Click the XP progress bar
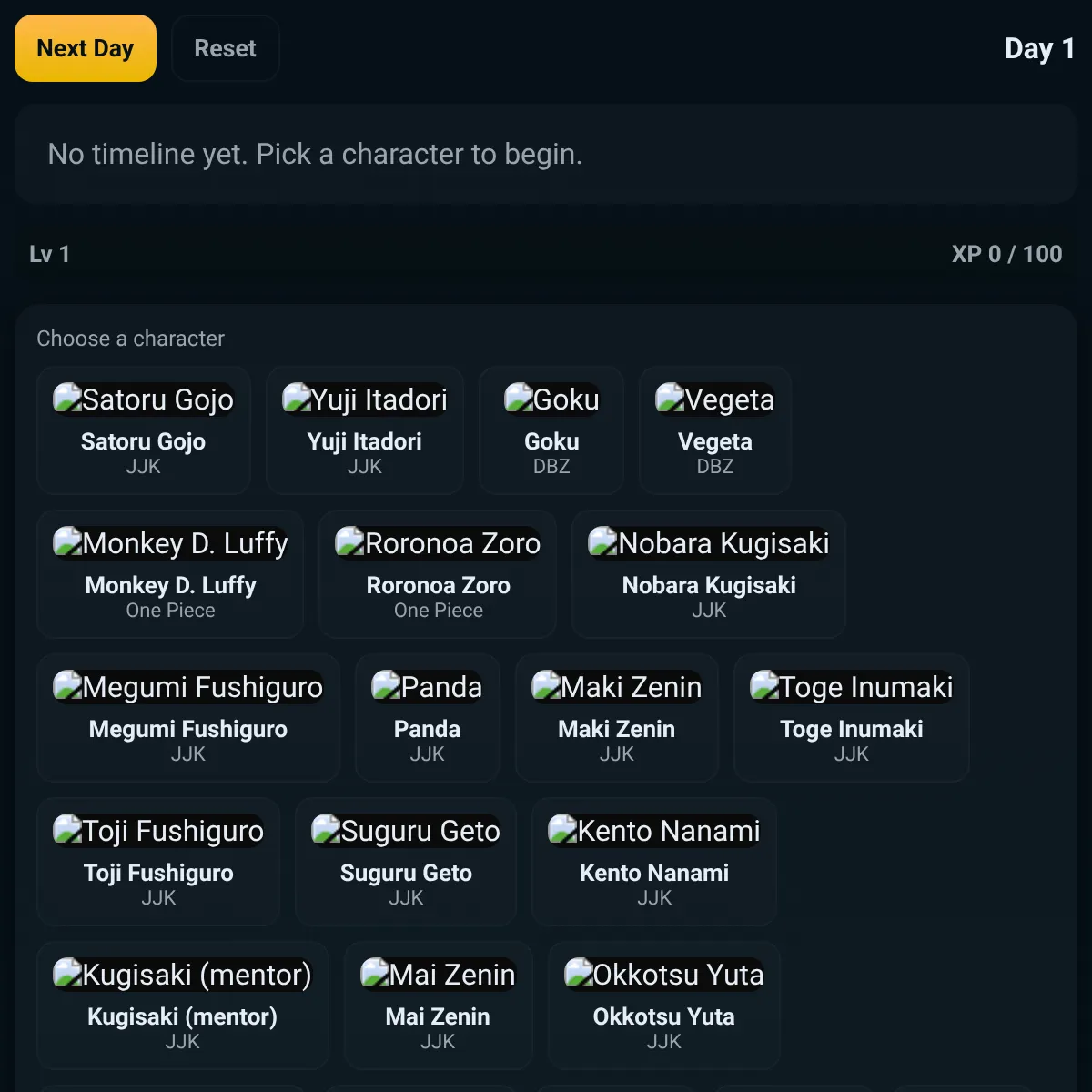 click(546, 254)
